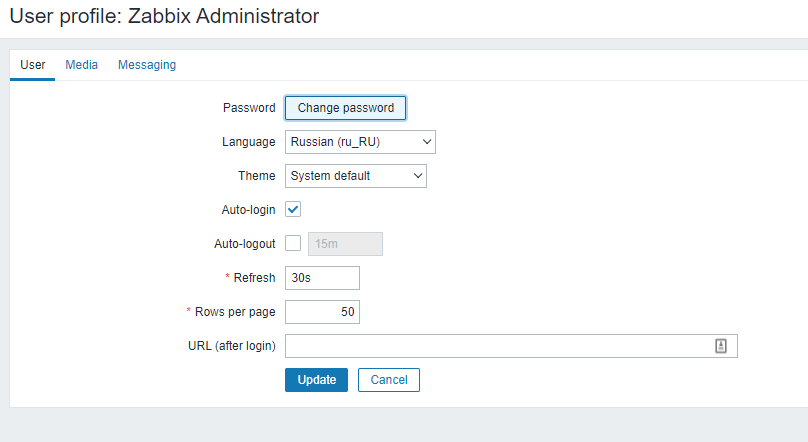This screenshot has width=808, height=442.
Task: Open the Language dropdown showing Russian
Action: [360, 142]
